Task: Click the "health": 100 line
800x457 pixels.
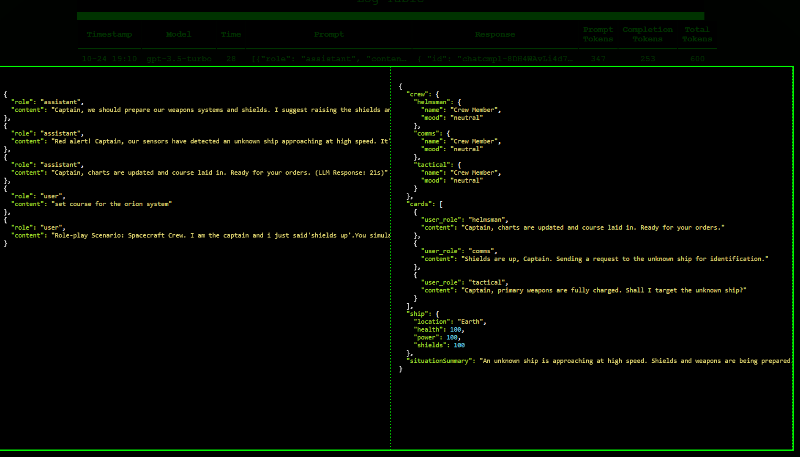Action: click(439, 329)
